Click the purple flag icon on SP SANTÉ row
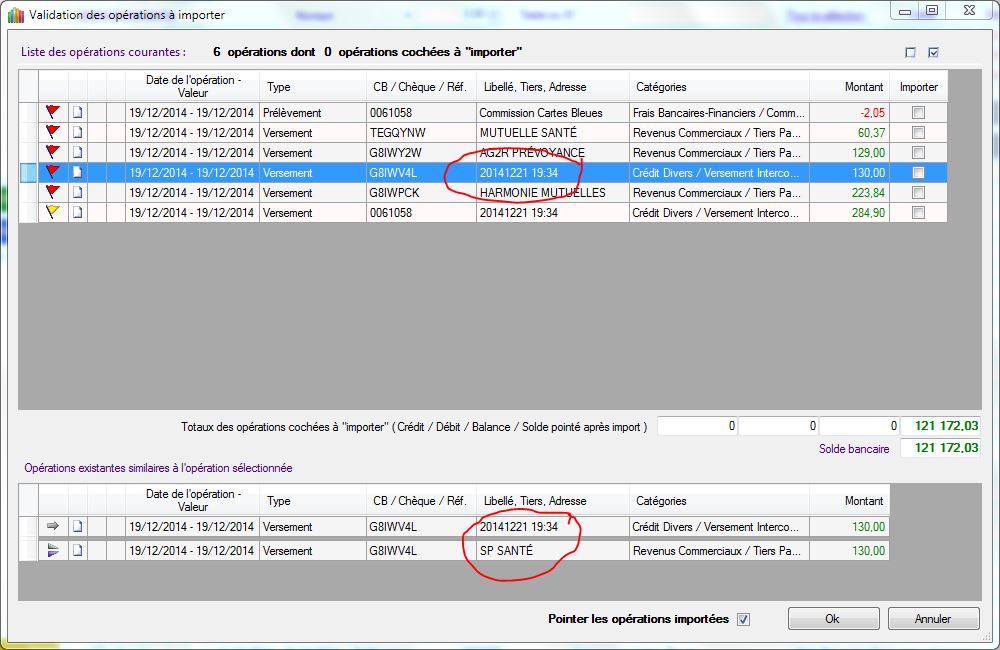1000x650 pixels. click(54, 551)
